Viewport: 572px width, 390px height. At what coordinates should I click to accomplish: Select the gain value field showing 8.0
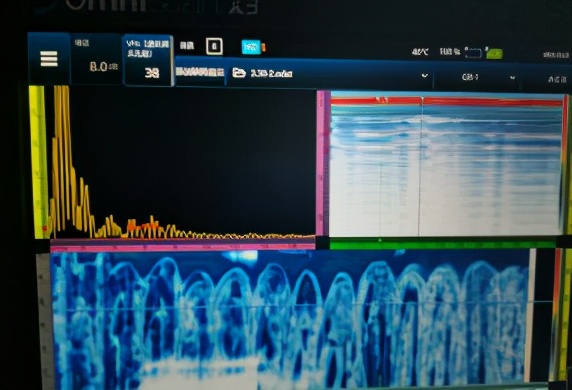96,59
